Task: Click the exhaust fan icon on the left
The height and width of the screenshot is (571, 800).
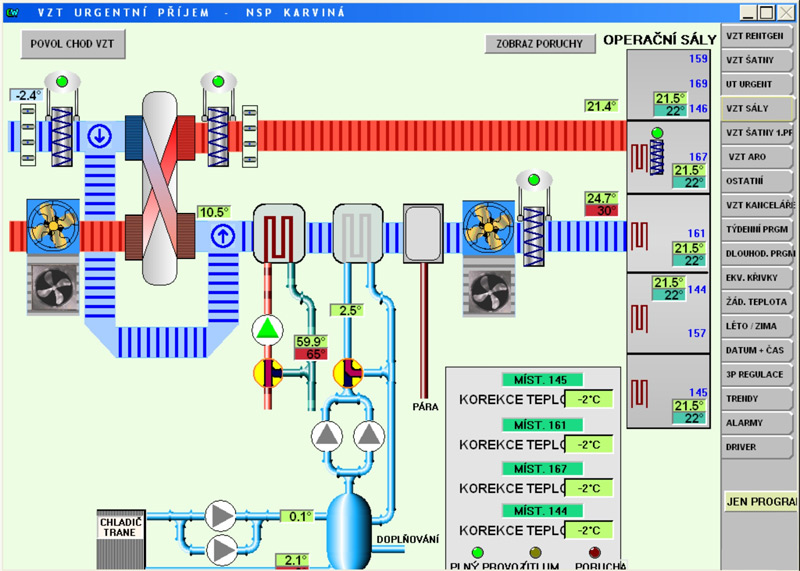Action: point(53,226)
